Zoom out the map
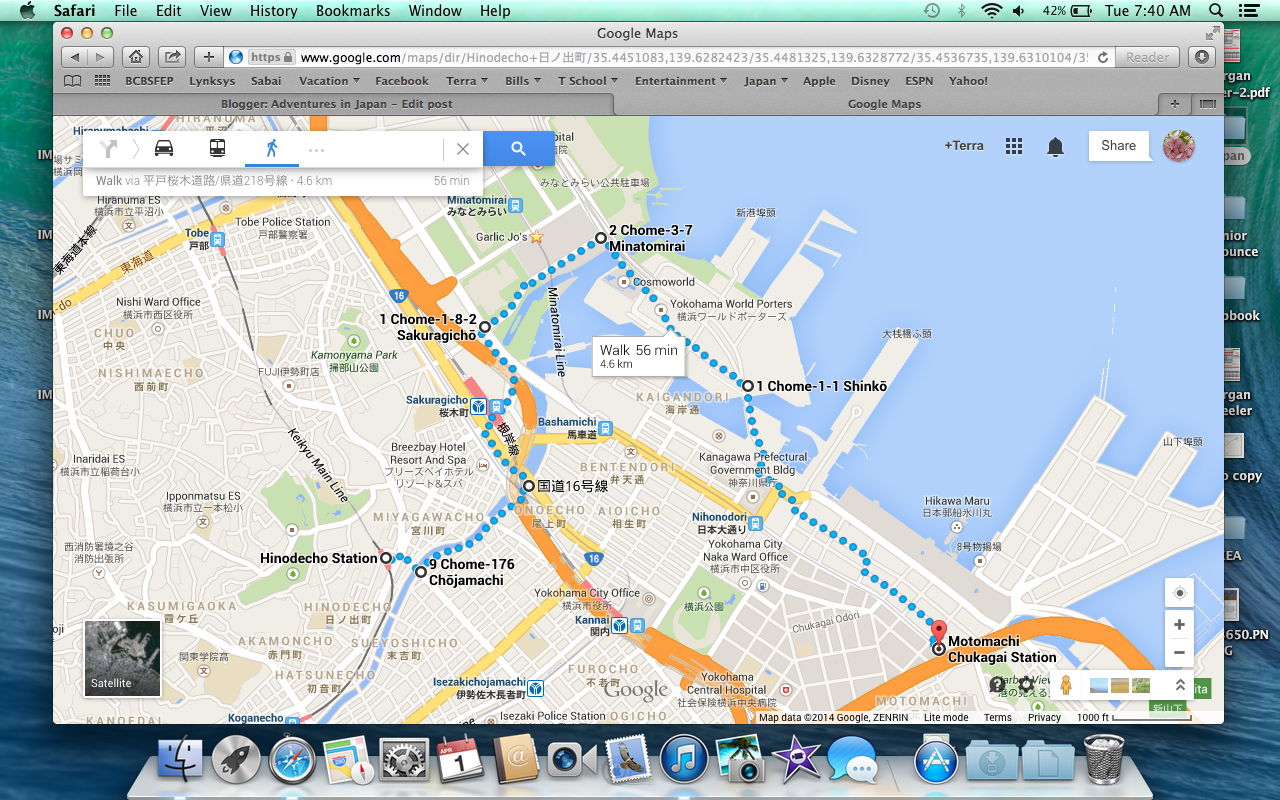The height and width of the screenshot is (800, 1280). pyautogui.click(x=1179, y=652)
